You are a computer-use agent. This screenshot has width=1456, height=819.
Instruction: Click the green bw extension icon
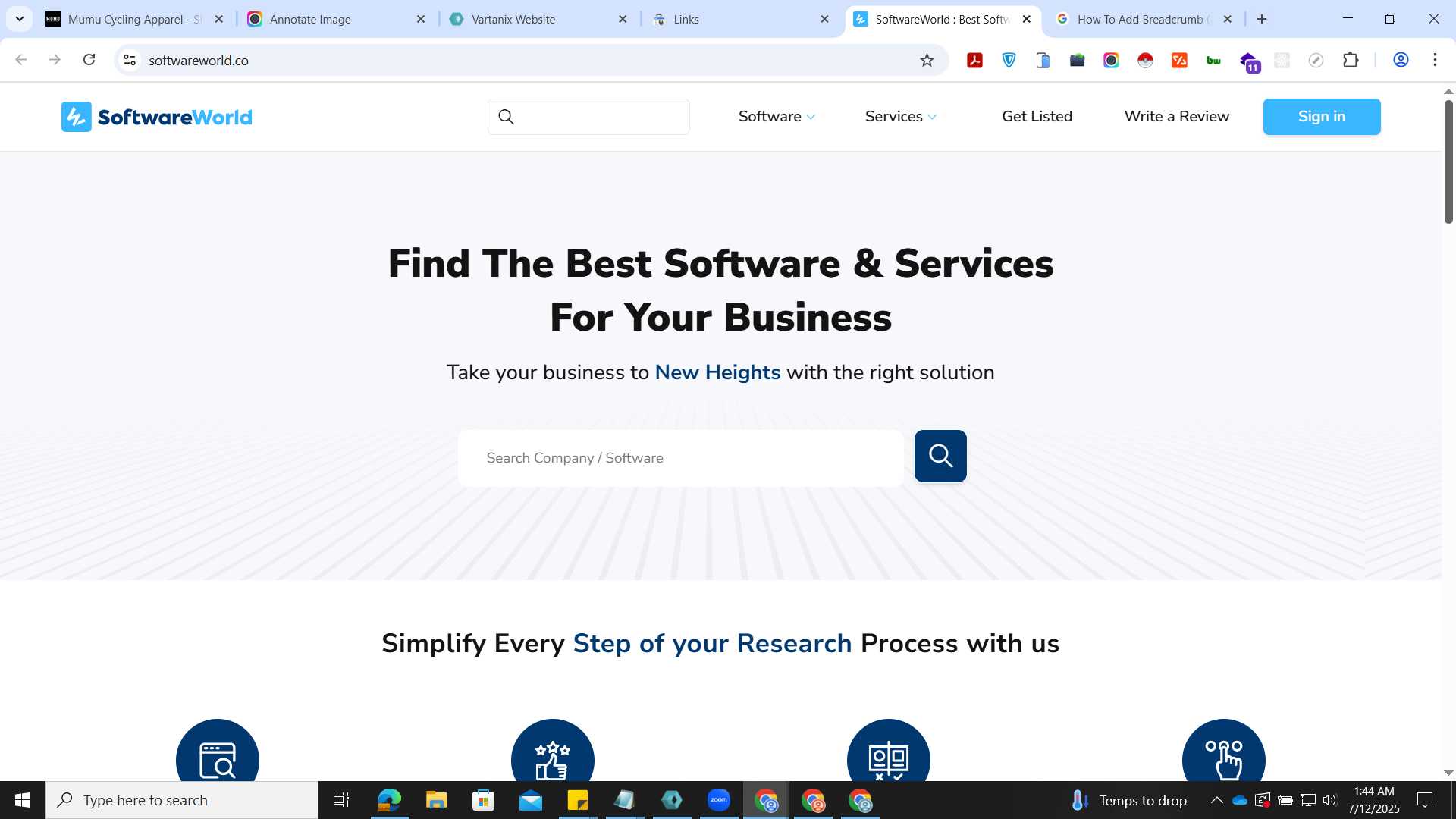(x=1213, y=60)
